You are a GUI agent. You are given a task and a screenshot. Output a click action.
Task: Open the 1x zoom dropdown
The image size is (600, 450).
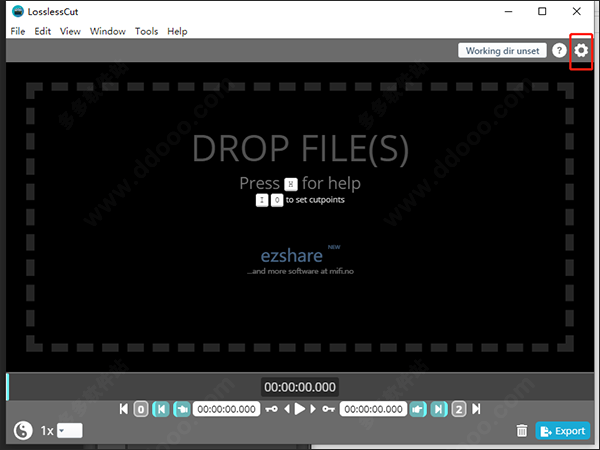(x=70, y=430)
